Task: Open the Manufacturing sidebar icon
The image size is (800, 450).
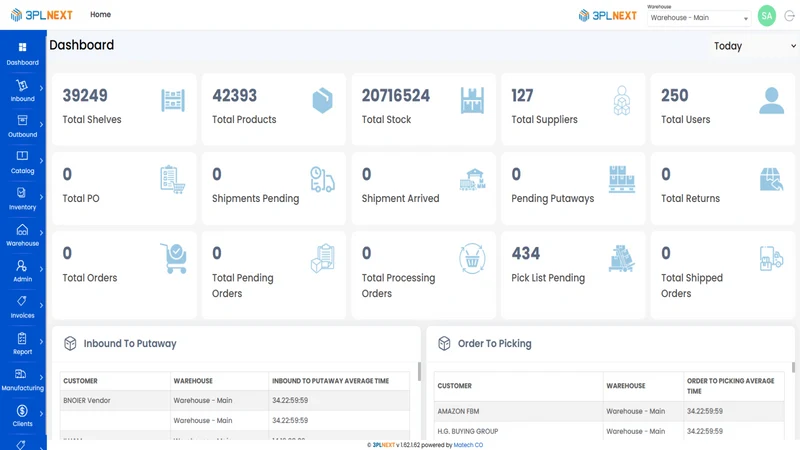Action: pyautogui.click(x=21, y=374)
